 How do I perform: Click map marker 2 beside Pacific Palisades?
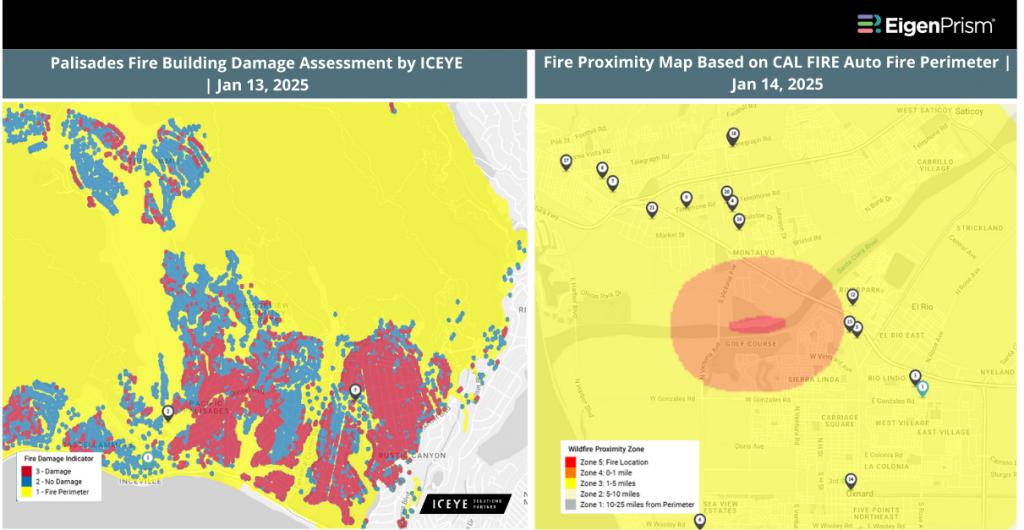pos(168,413)
